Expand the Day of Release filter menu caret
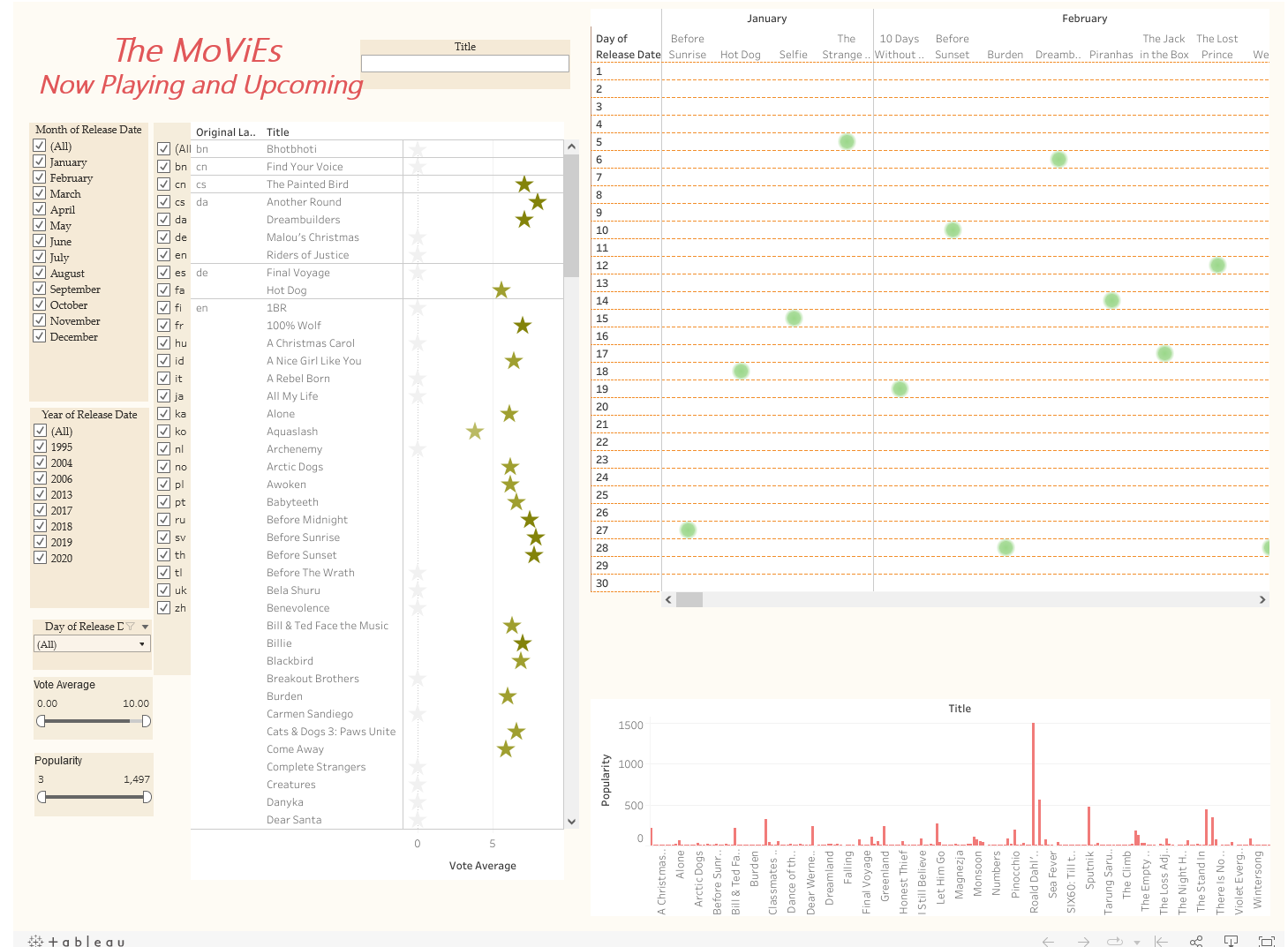This screenshot has width=1288, height=947. coord(145,627)
